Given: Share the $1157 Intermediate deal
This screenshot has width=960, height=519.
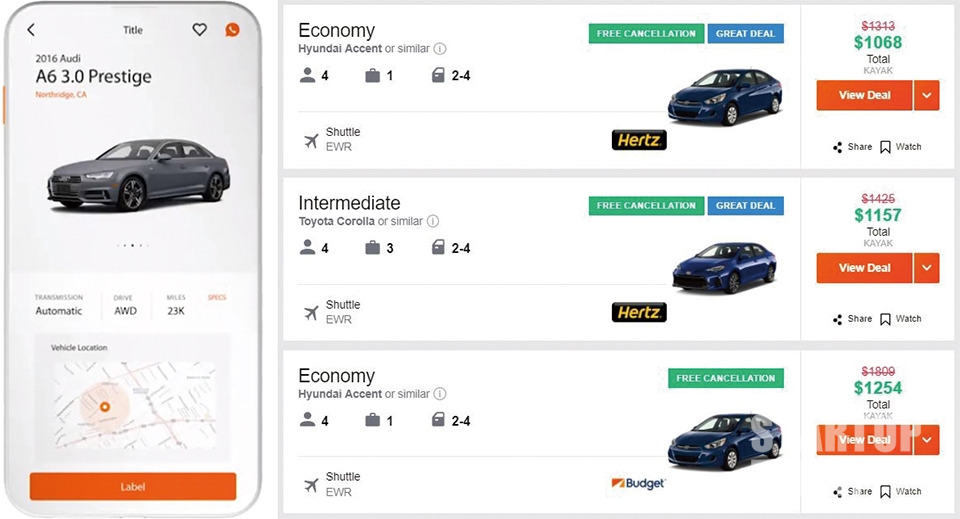Looking at the screenshot, I should 852,319.
